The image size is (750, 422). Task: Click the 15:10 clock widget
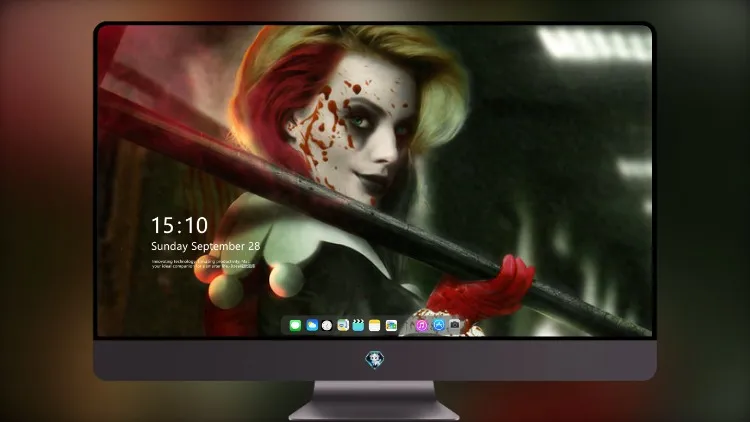coord(179,225)
